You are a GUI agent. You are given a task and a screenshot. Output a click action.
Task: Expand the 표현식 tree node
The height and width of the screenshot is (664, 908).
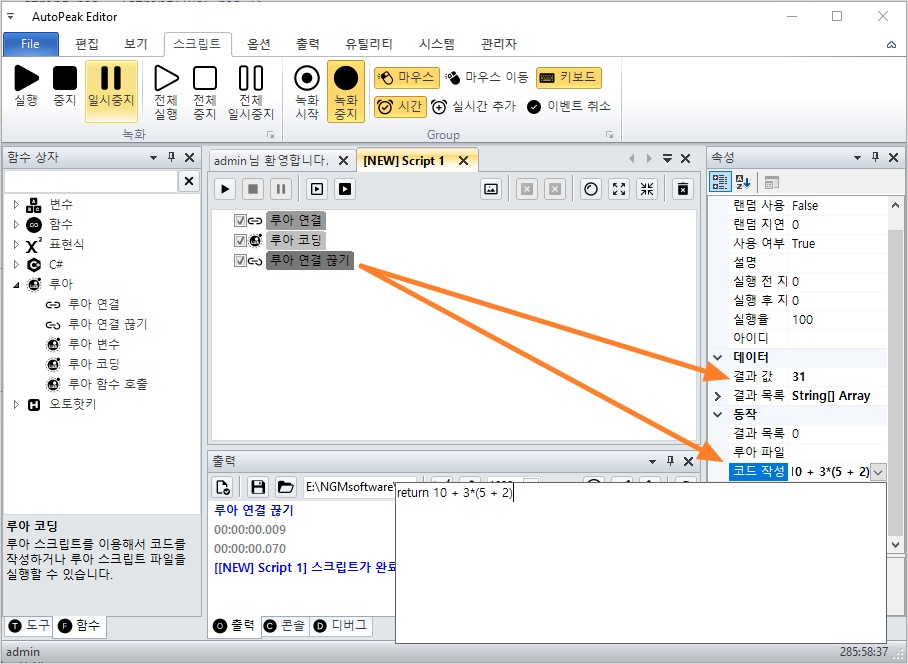(16, 244)
